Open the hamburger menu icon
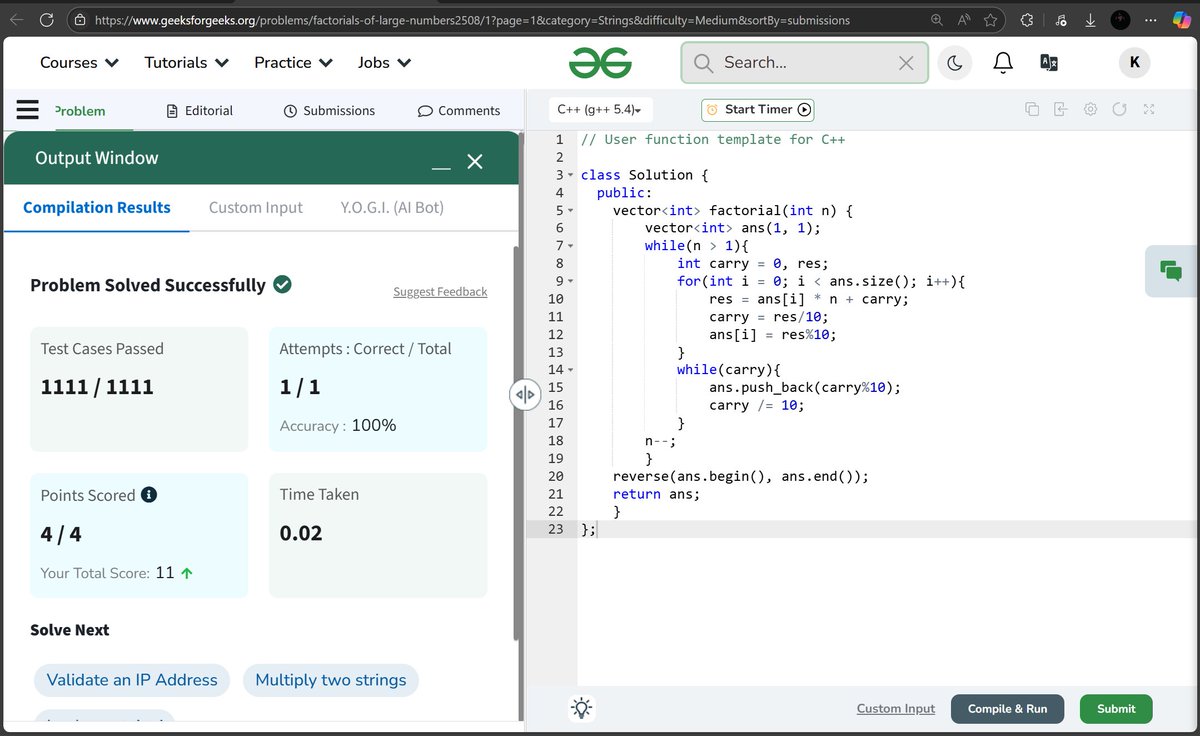1200x736 pixels. pyautogui.click(x=27, y=109)
